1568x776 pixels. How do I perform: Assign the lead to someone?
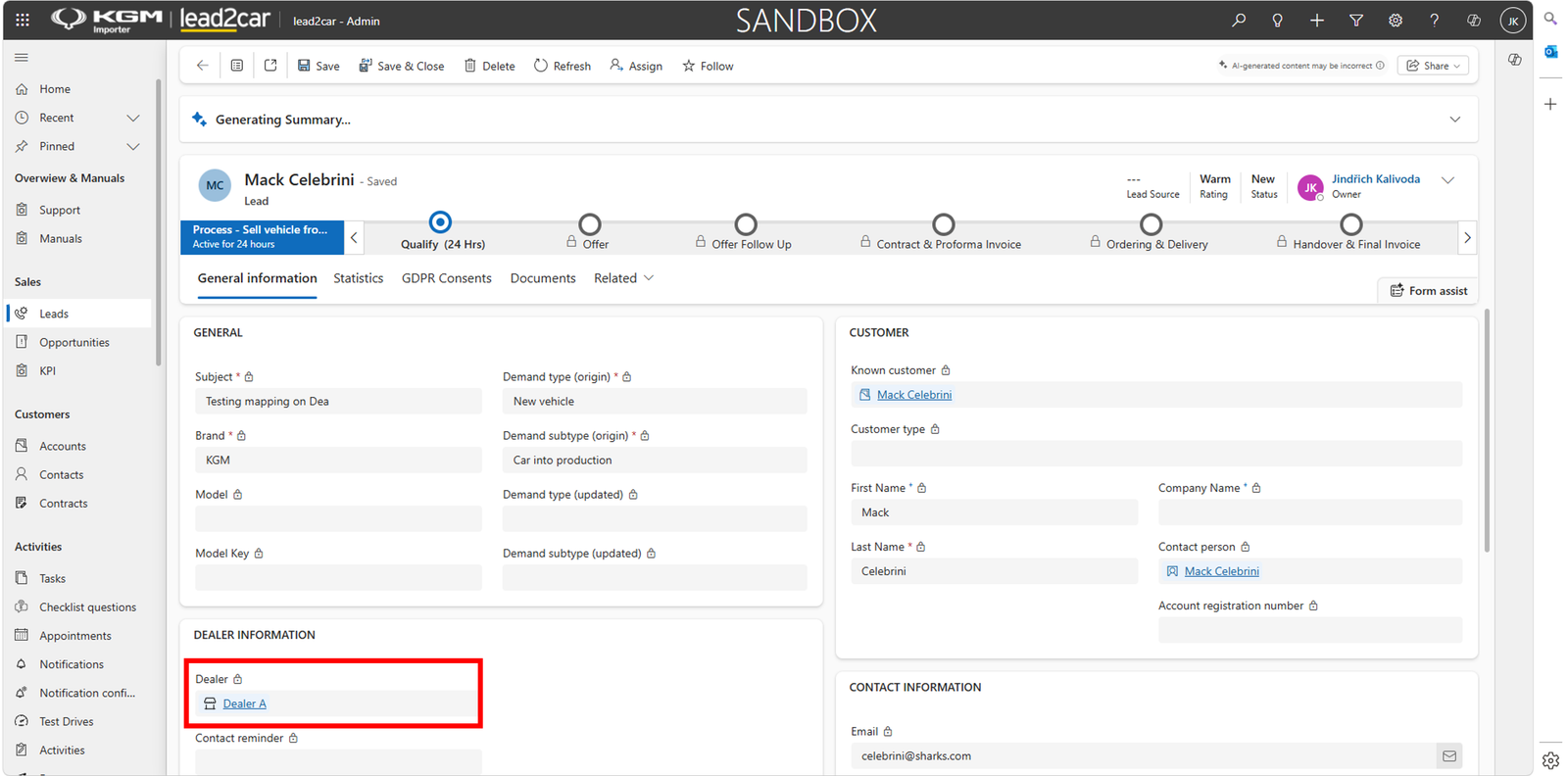(636, 66)
